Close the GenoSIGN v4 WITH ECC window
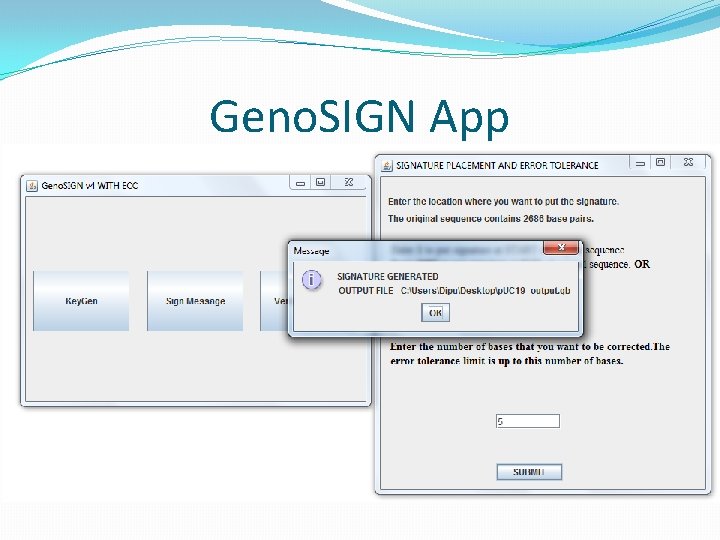The height and width of the screenshot is (540, 720). [x=349, y=183]
